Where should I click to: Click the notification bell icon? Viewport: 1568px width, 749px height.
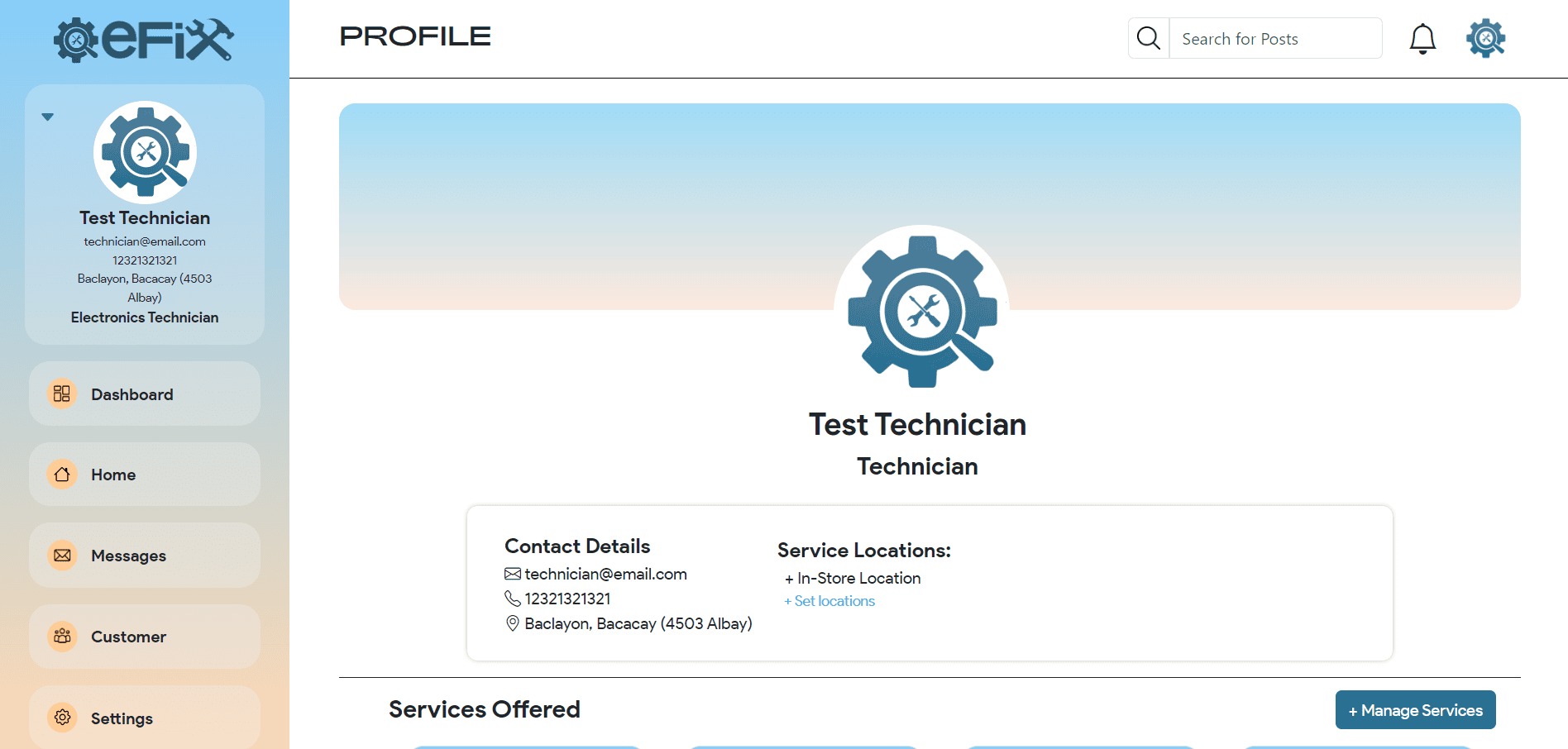coord(1422,39)
